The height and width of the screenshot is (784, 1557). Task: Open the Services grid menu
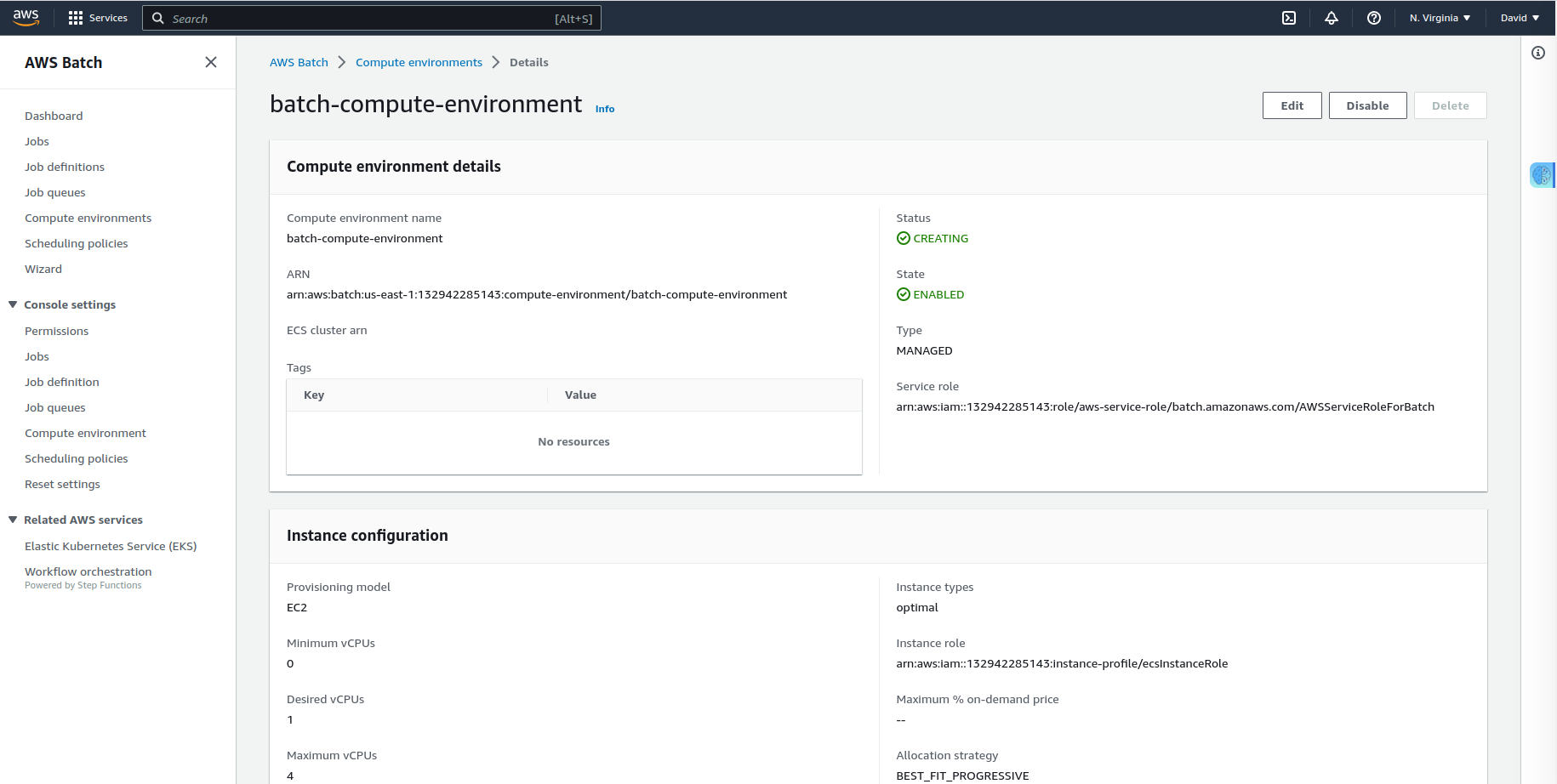[97, 18]
